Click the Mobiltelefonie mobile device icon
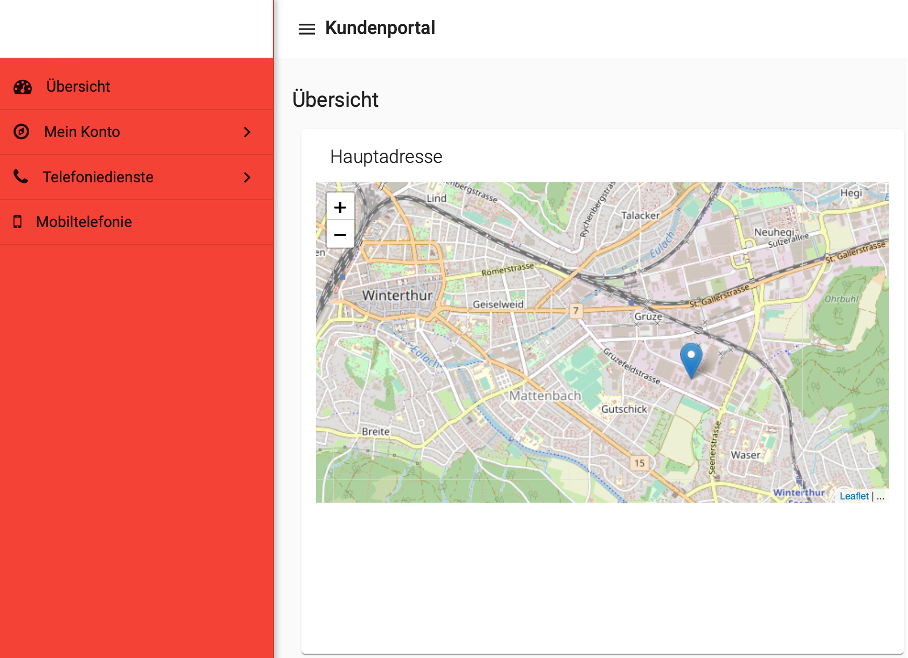 17,221
